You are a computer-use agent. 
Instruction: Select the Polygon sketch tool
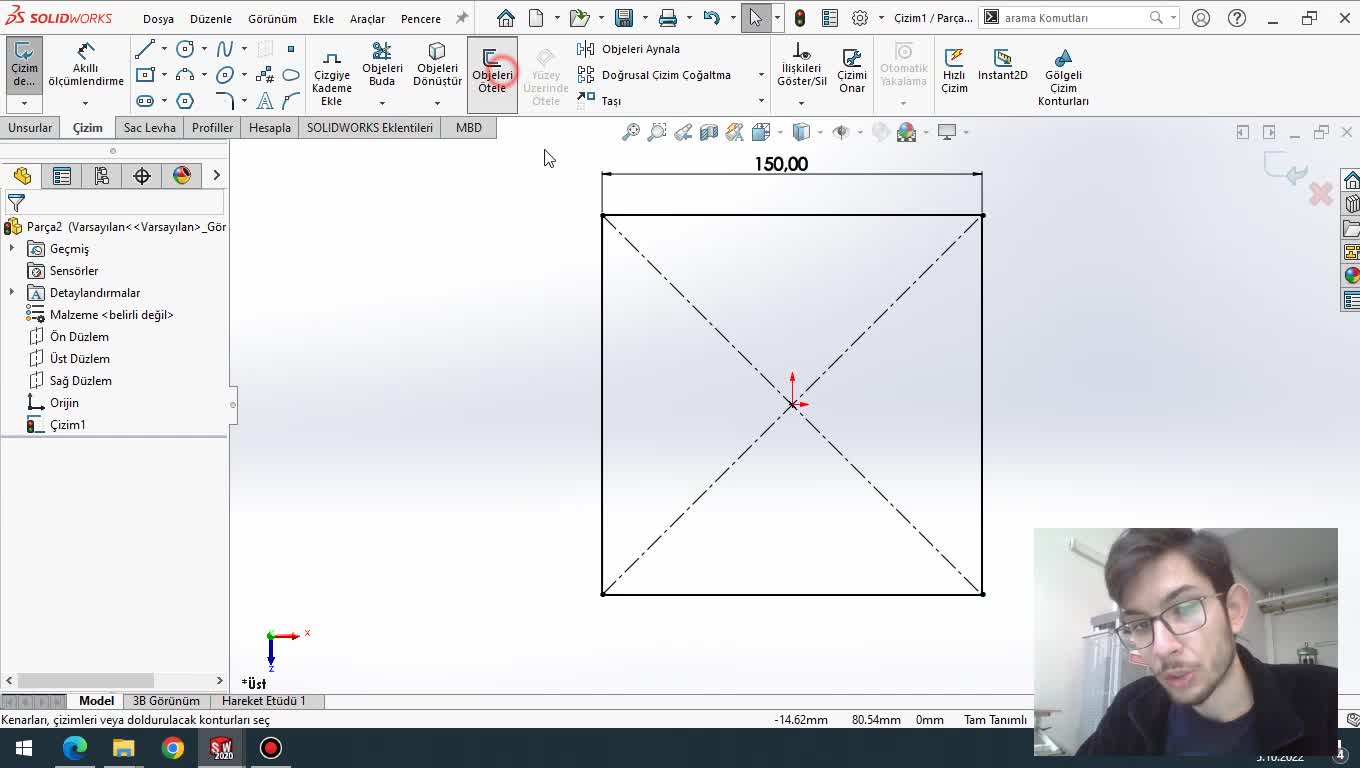click(x=185, y=101)
